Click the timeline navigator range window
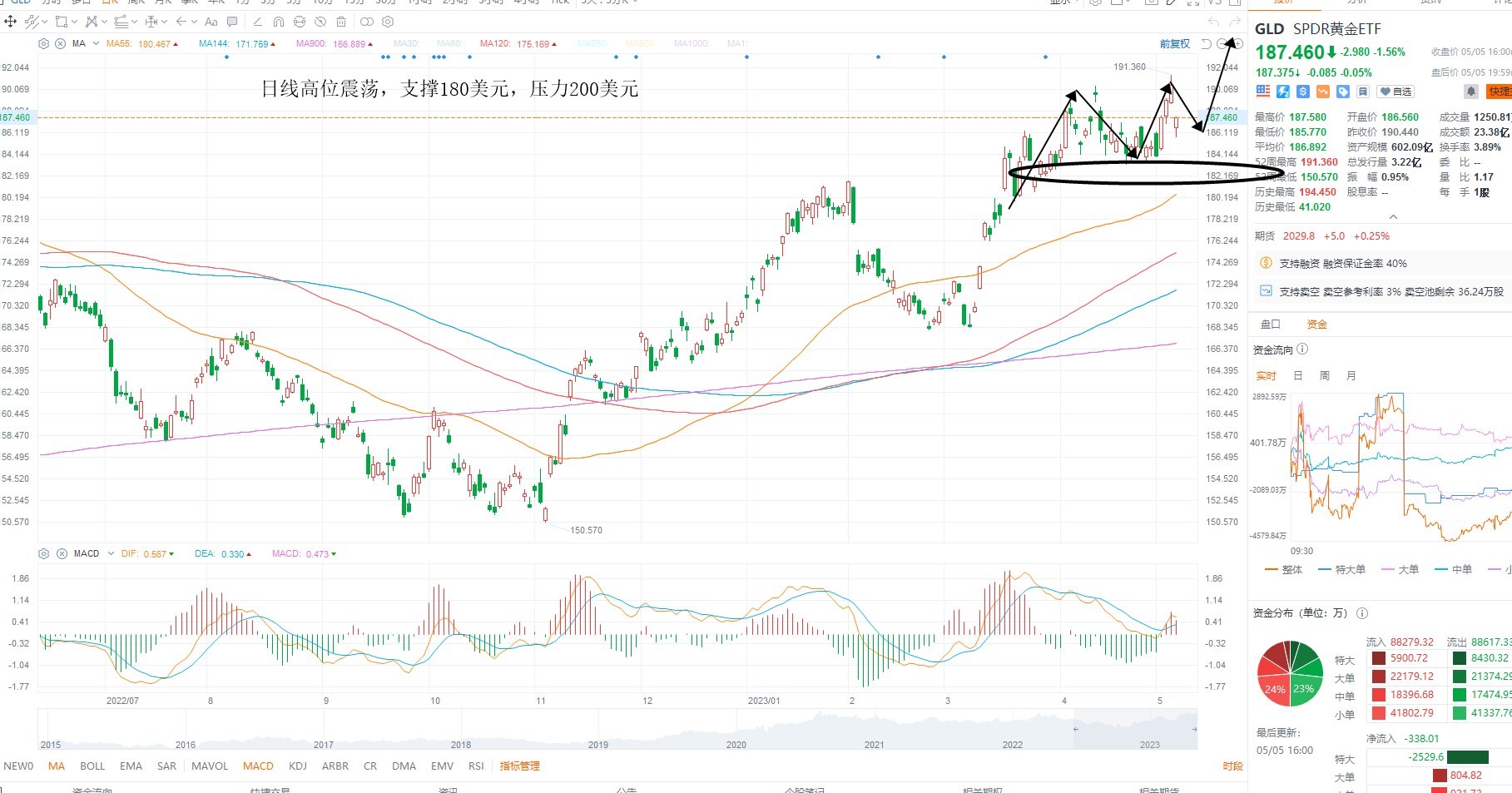This screenshot has width=1512, height=793. (x=1135, y=730)
